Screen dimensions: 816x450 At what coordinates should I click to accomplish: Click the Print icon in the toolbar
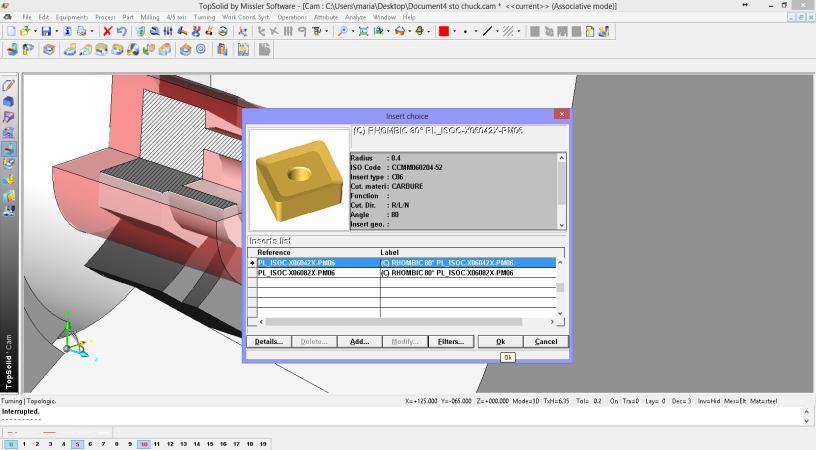(82, 32)
